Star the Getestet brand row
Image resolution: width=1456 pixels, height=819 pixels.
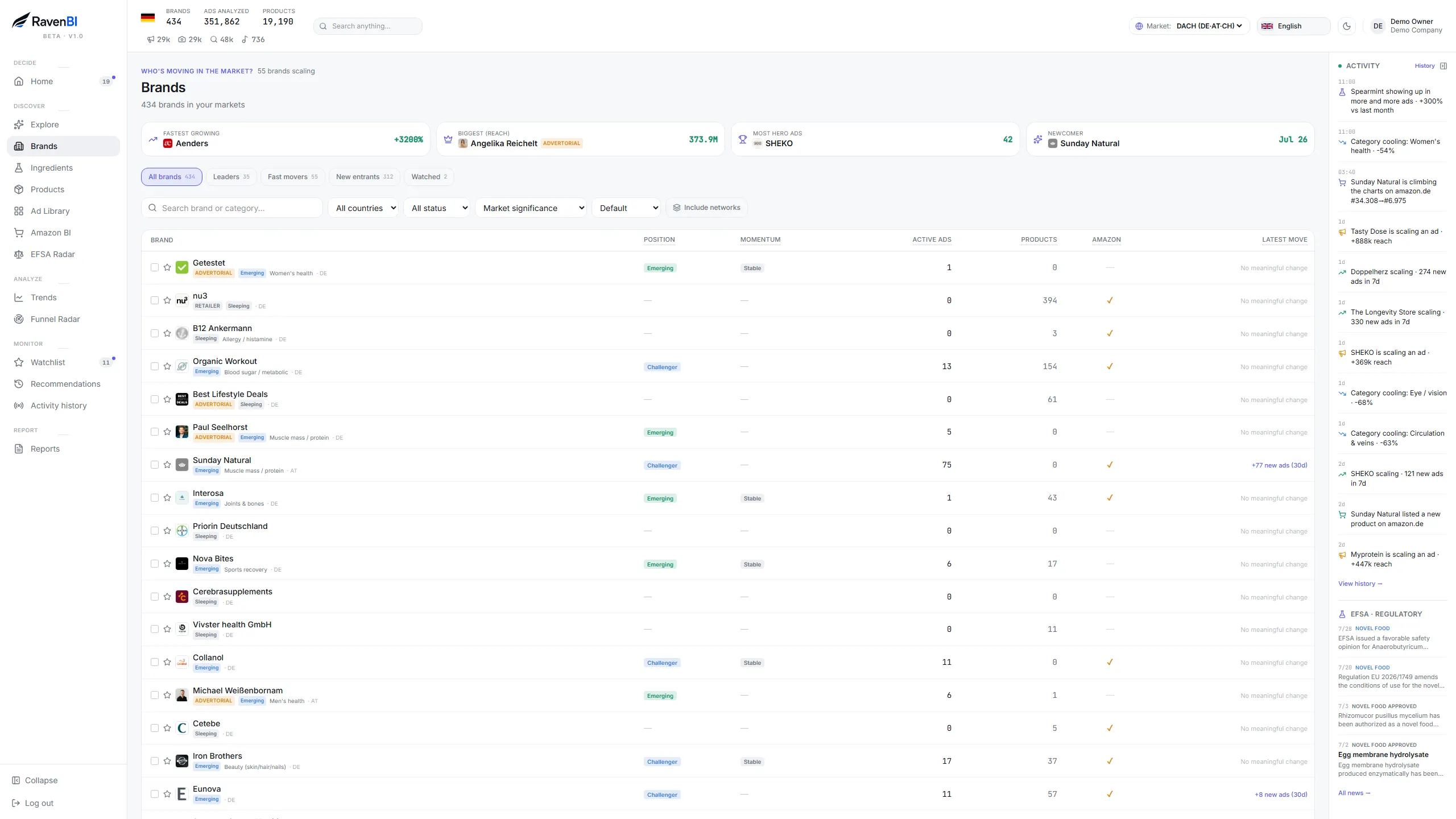point(167,267)
